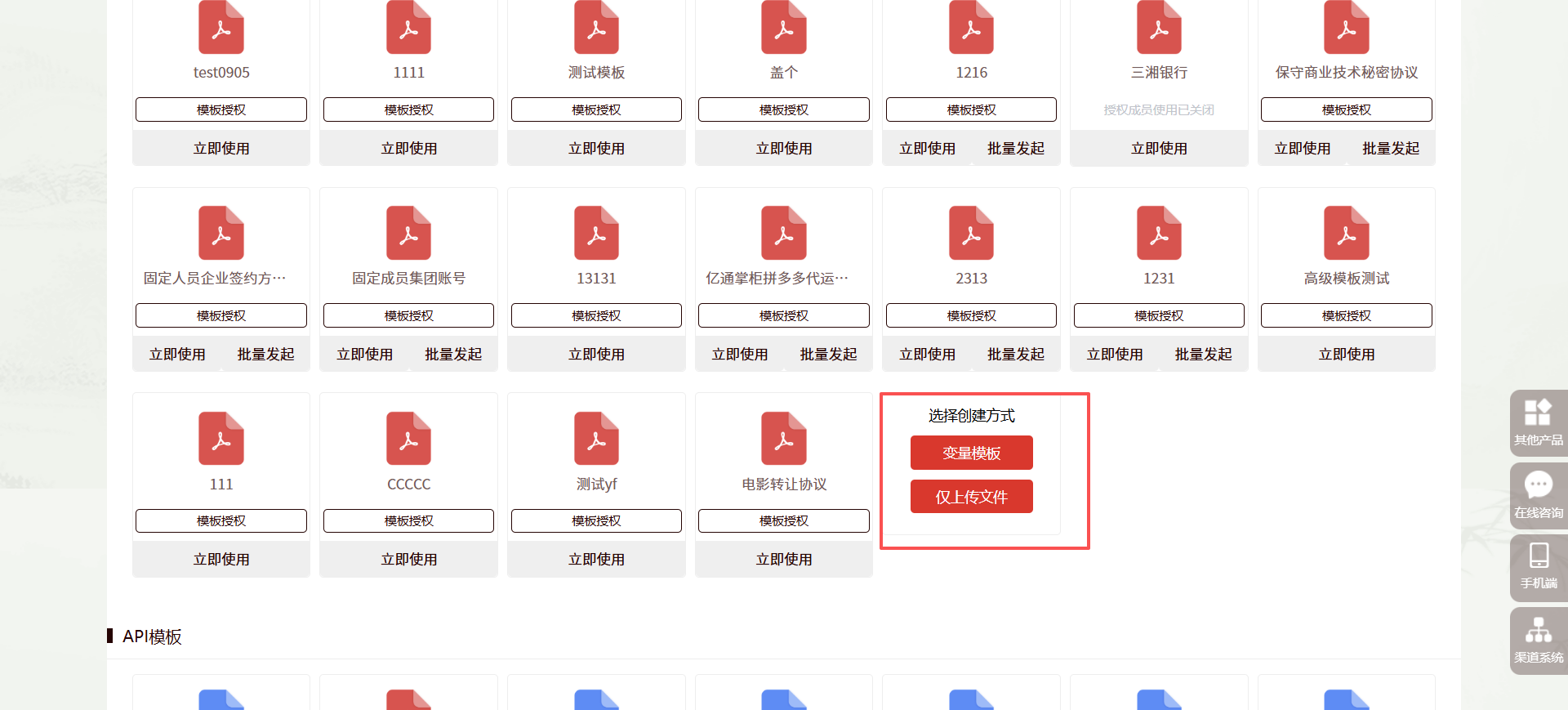The width and height of the screenshot is (1568, 710).
Task: Click the 固定成员集团账号 PDF file icon
Action: 408,233
